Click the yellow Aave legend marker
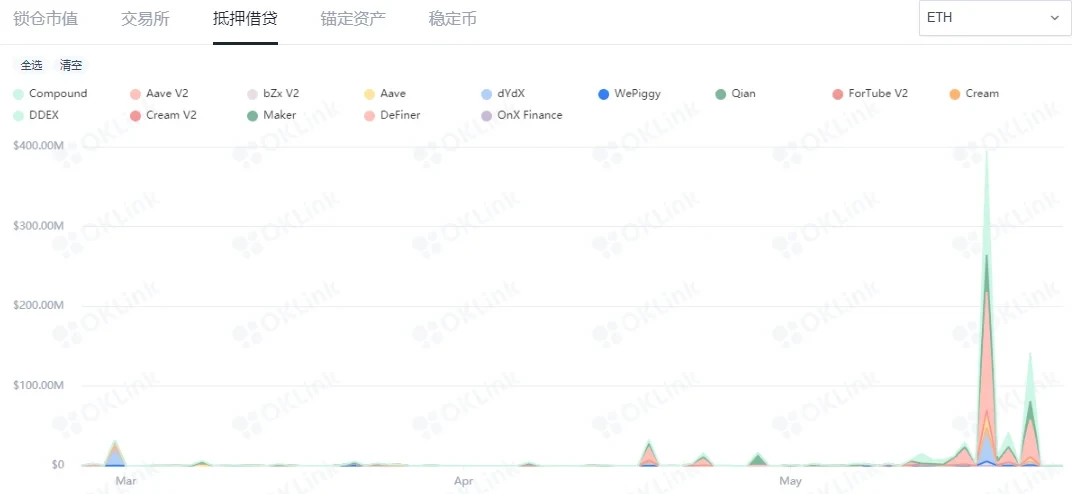The image size is (1072, 494). 370,94
